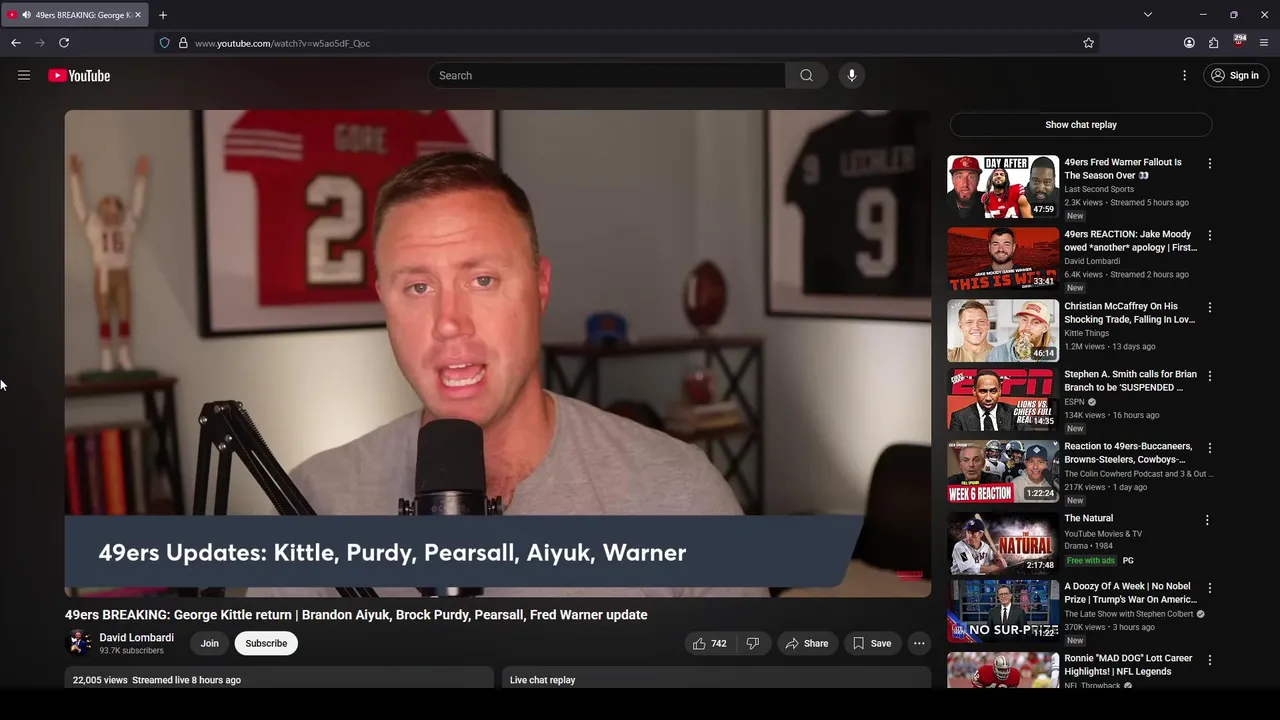Start voice search with the microphone
The height and width of the screenshot is (720, 1280).
(x=851, y=75)
